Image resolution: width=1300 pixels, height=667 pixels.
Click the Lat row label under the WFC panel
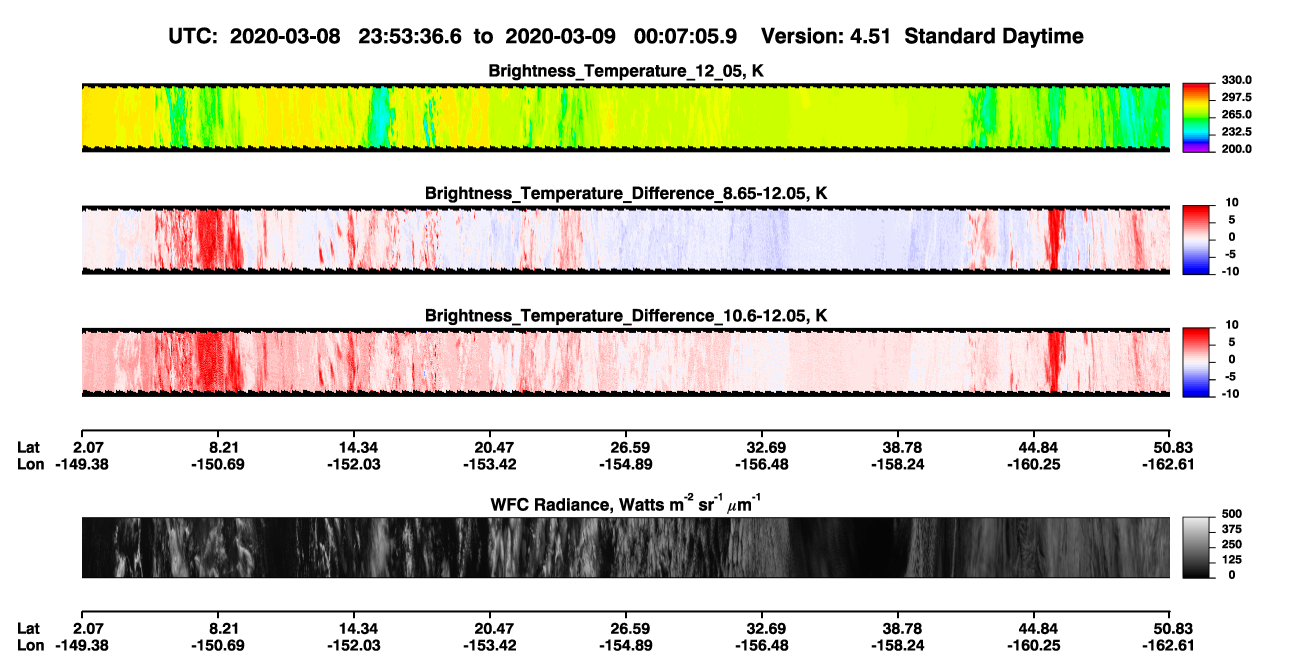(x=29, y=629)
